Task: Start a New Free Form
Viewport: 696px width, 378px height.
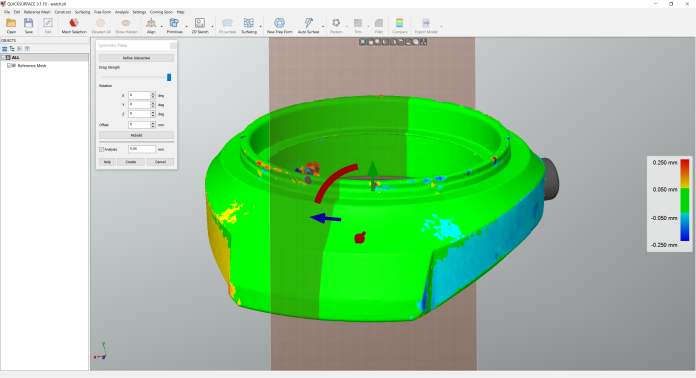Action: (x=280, y=26)
